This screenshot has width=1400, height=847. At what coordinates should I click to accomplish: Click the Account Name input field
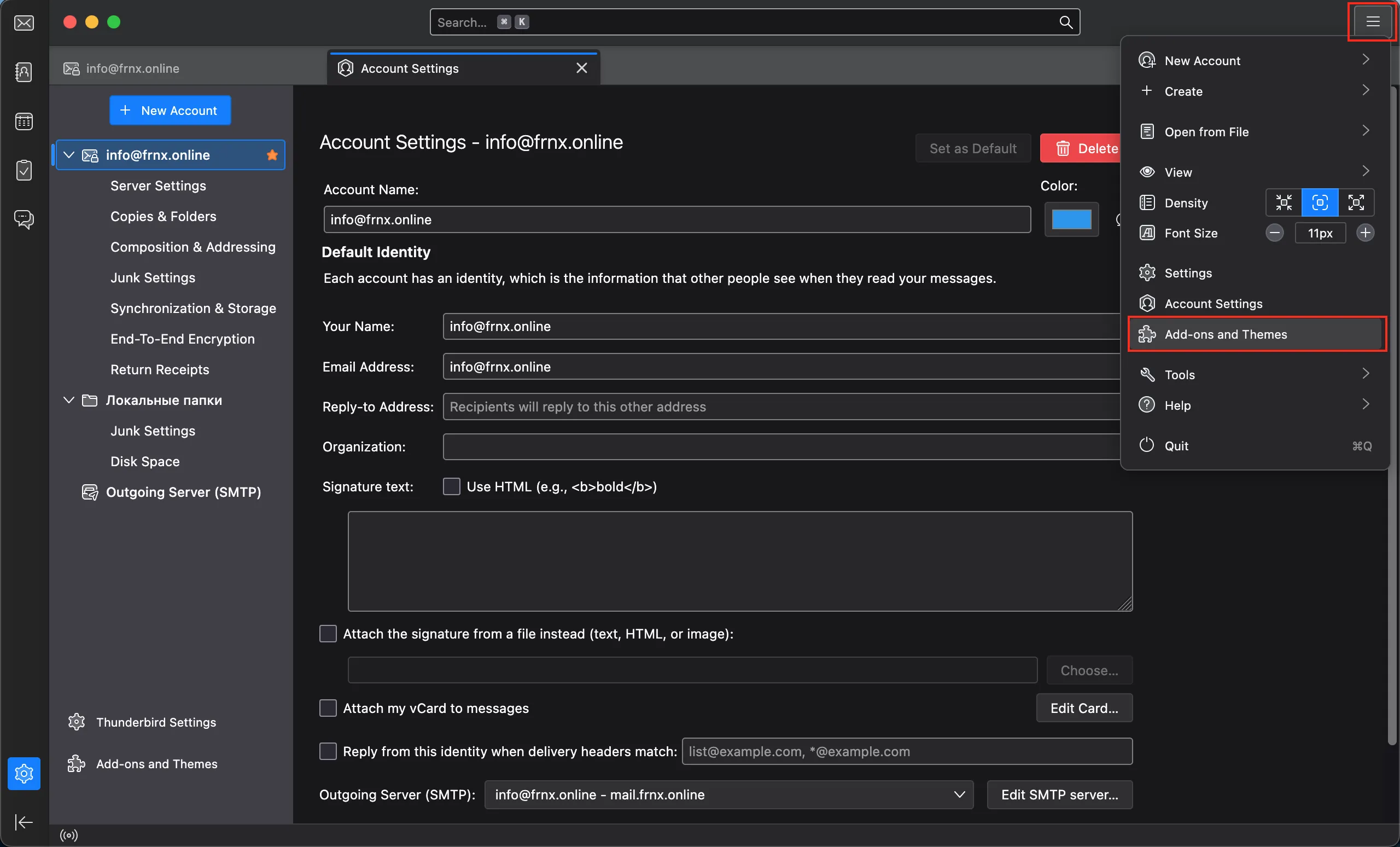(676, 219)
